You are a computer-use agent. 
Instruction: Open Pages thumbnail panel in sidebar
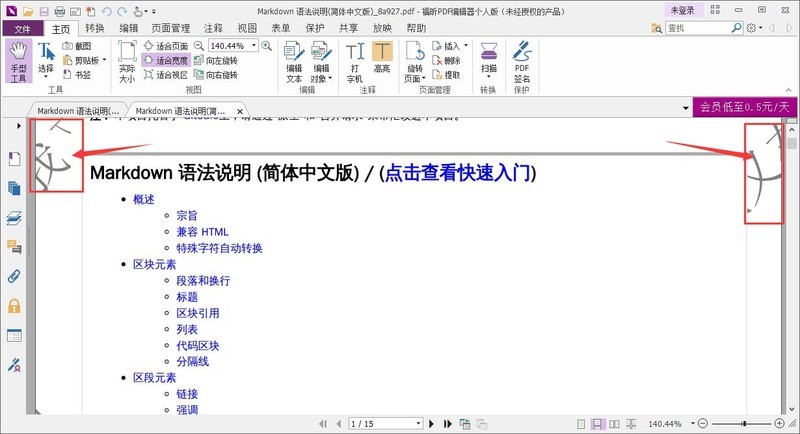pos(14,188)
